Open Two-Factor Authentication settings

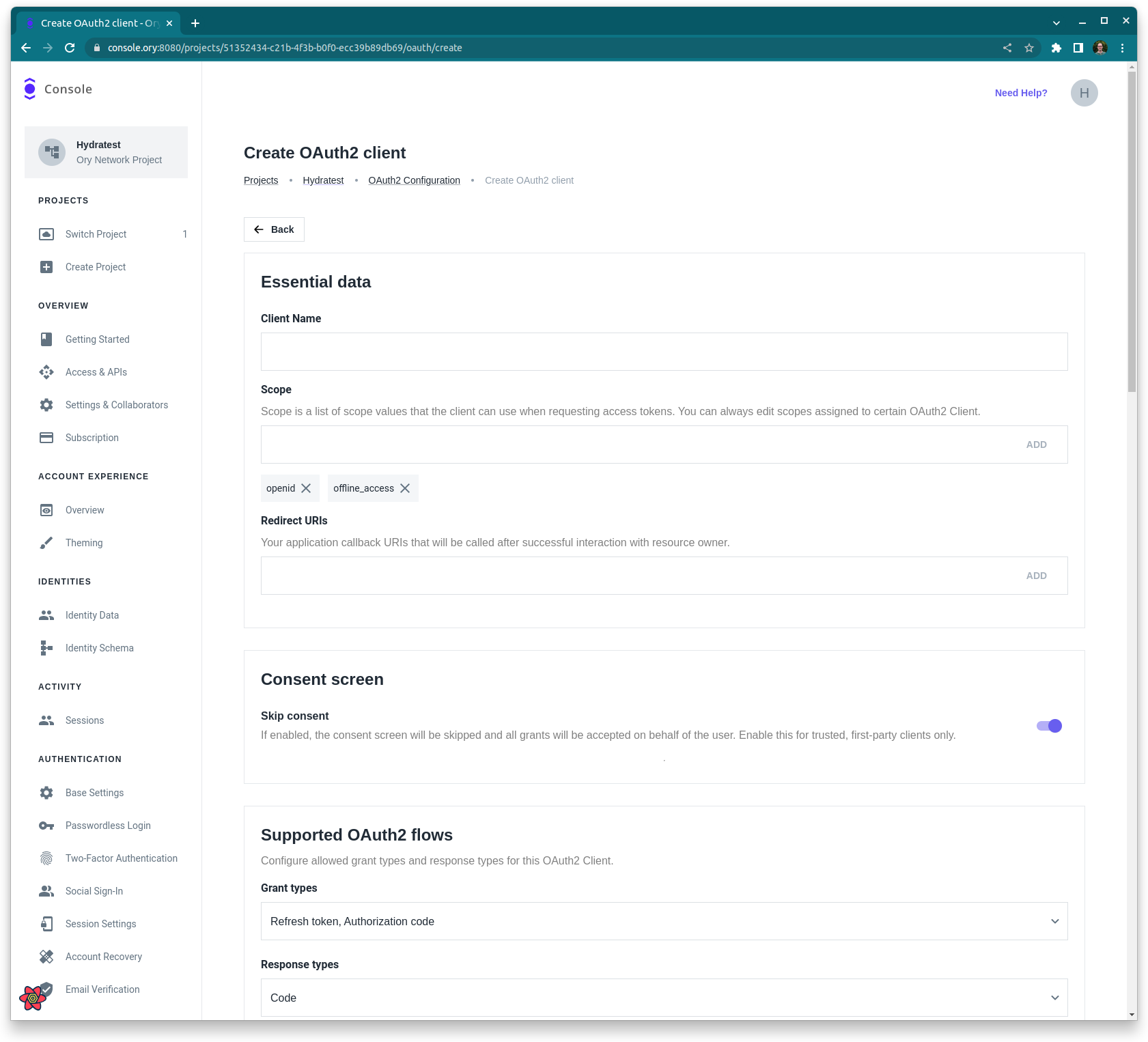(x=121, y=858)
